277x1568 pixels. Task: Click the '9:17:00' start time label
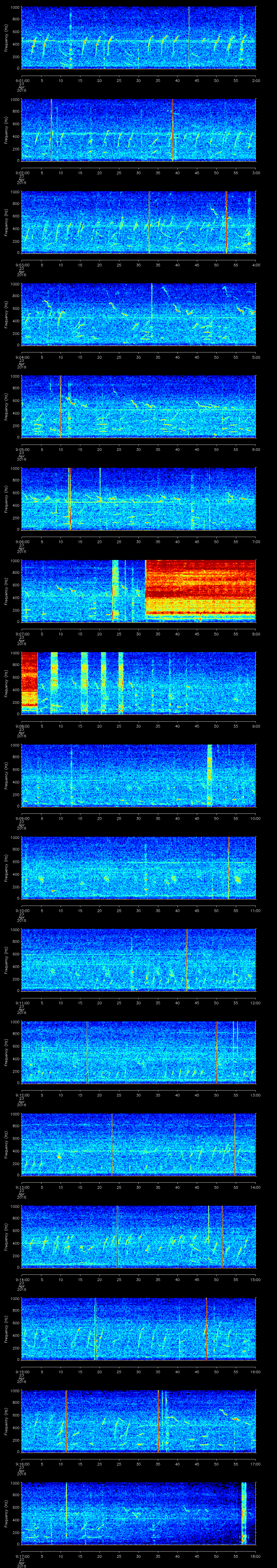point(22,1556)
